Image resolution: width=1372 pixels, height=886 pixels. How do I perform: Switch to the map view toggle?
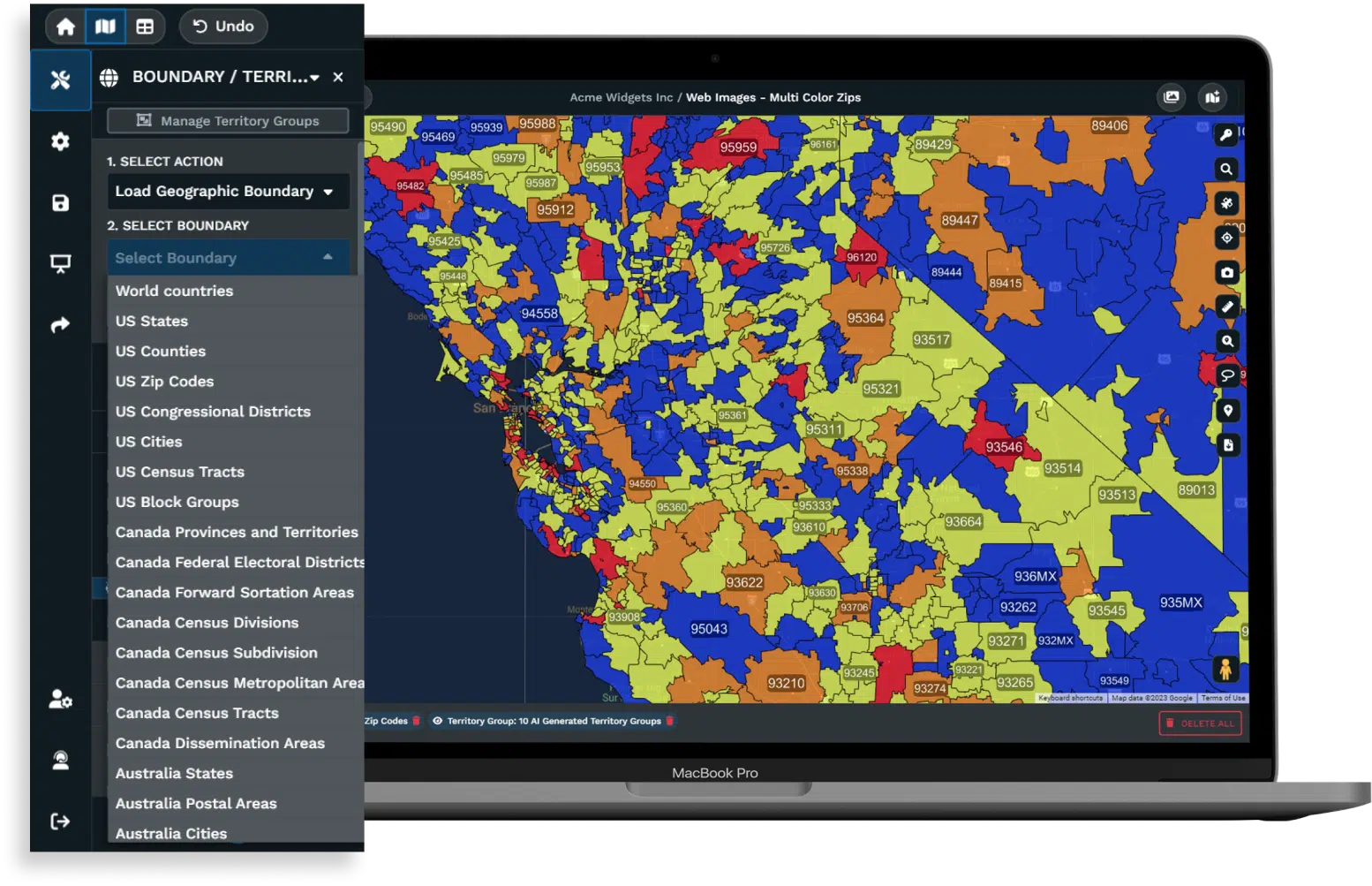click(105, 27)
